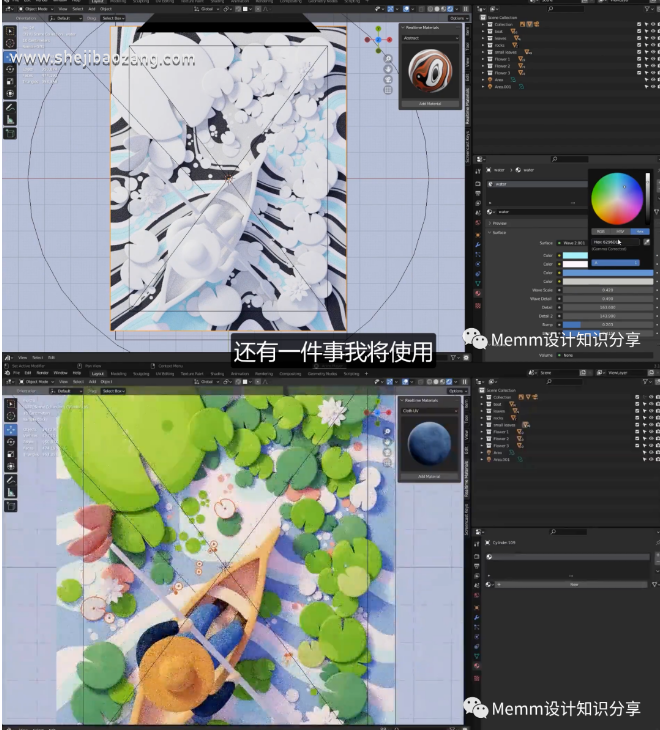Click Add Material button under striped sphere preview
The height and width of the screenshot is (730, 660).
pos(430,103)
